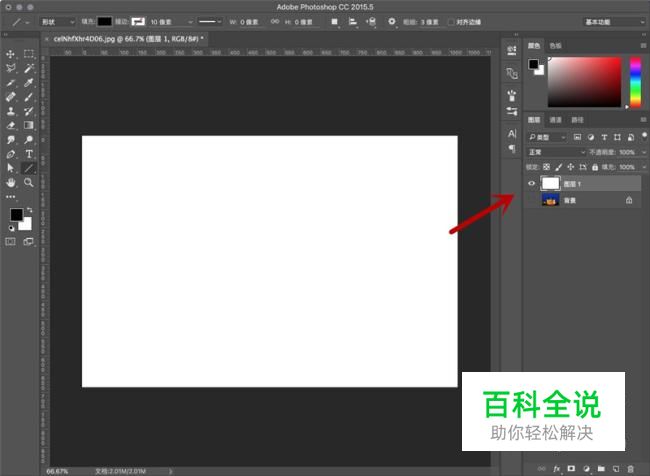This screenshot has width=650, height=476.
Task: Open the stroke line style dropdown
Action: (x=210, y=22)
